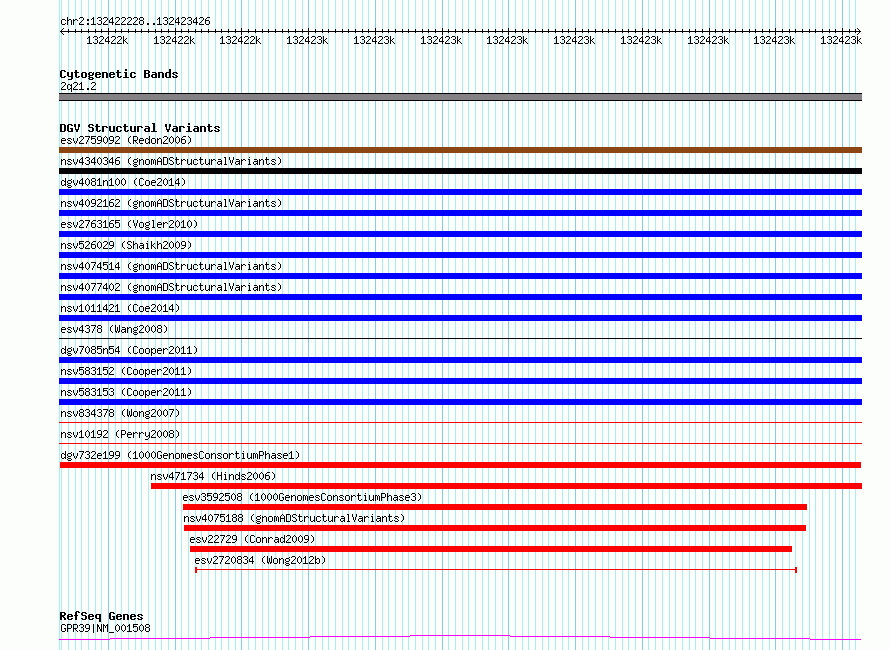Click the red esv3592508 variant bar
890x650 pixels.
point(494,507)
